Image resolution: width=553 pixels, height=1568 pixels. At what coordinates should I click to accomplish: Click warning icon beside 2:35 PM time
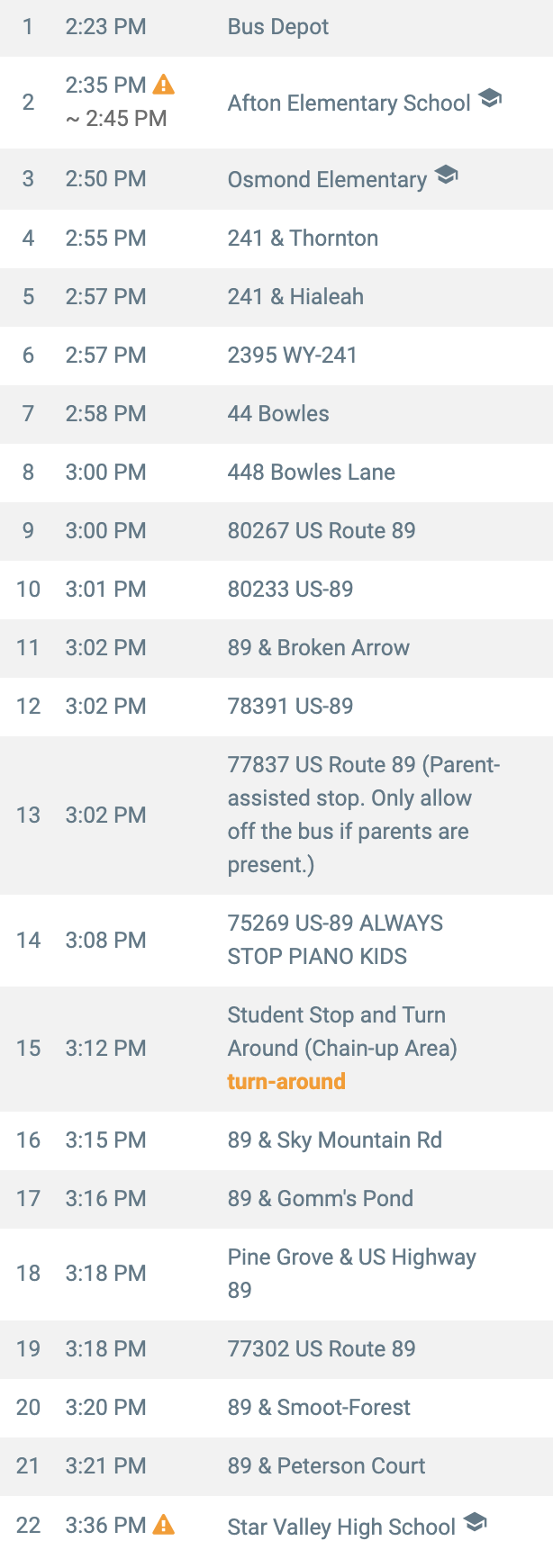[164, 85]
